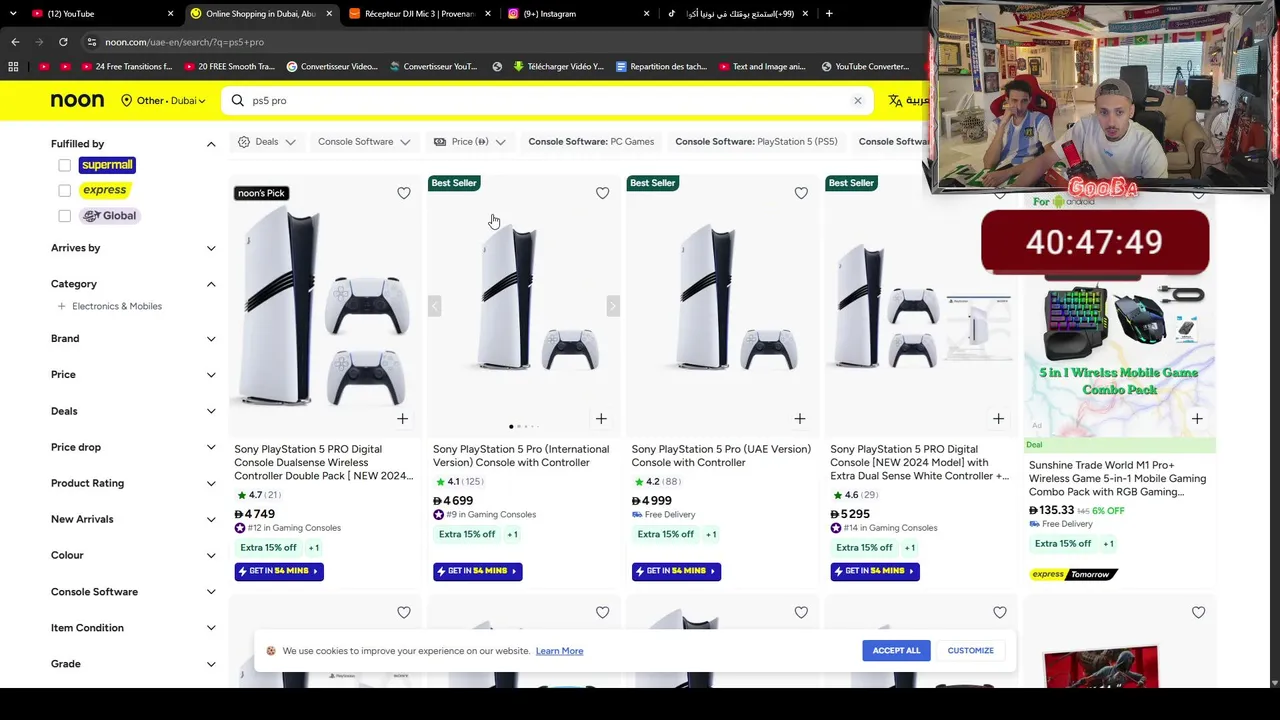Expand the Colour filter section
Viewport: 1280px width, 720px height.
(x=211, y=555)
